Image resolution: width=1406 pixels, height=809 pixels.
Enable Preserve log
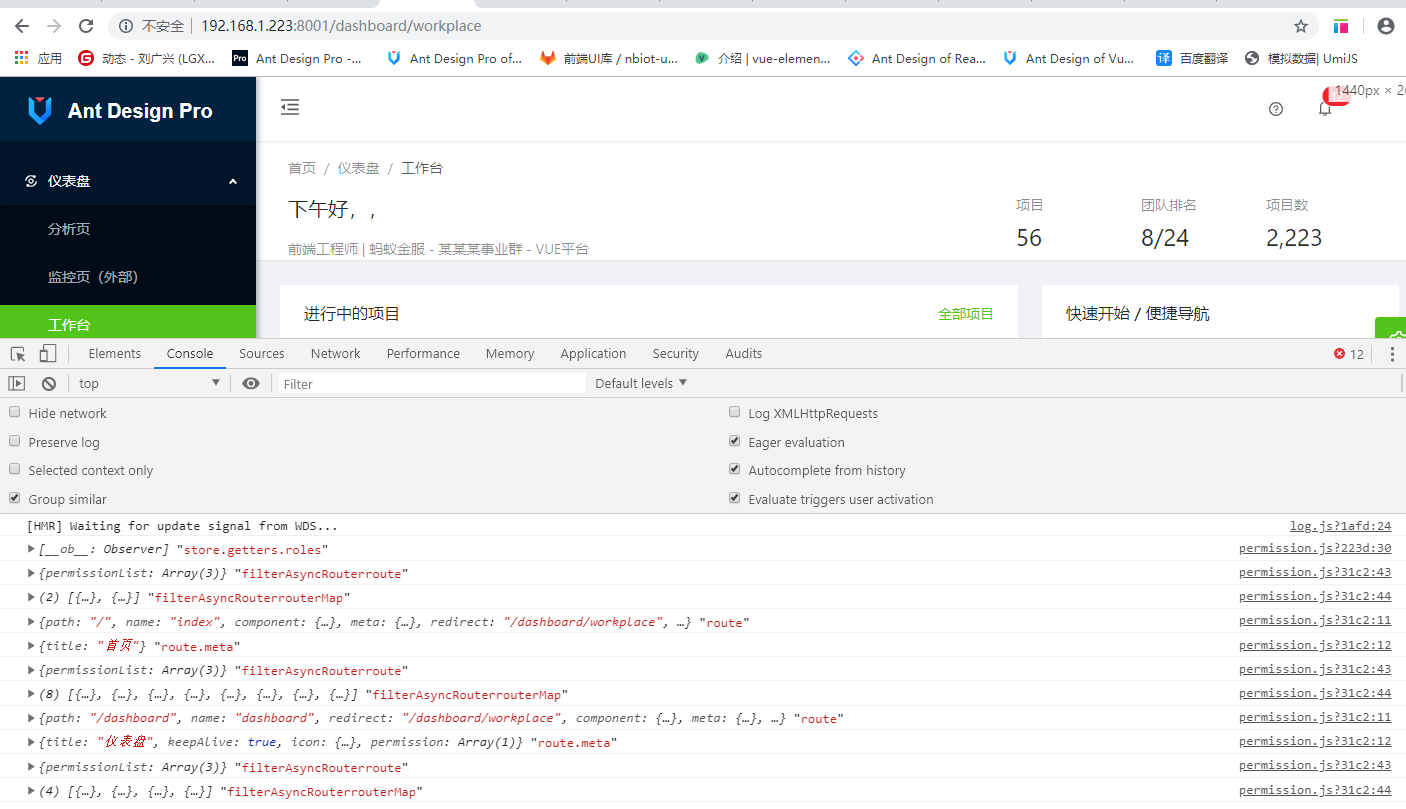tap(14, 441)
